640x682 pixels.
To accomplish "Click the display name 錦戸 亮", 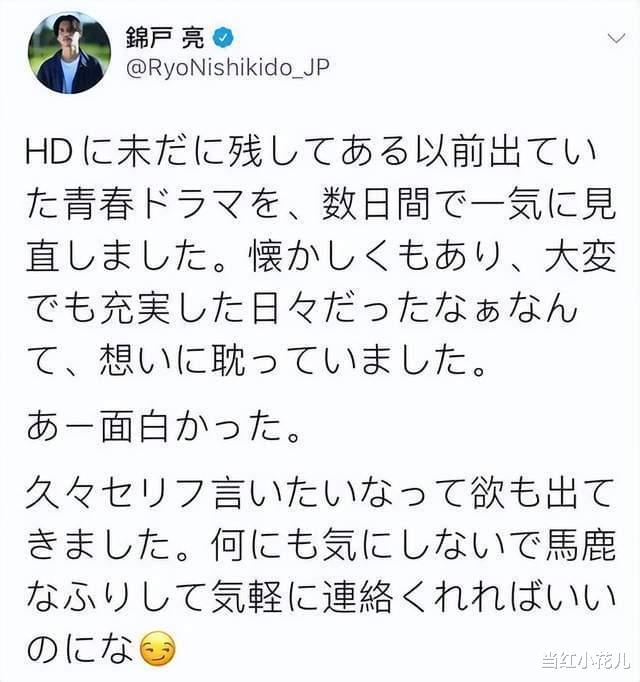I will 165,38.
